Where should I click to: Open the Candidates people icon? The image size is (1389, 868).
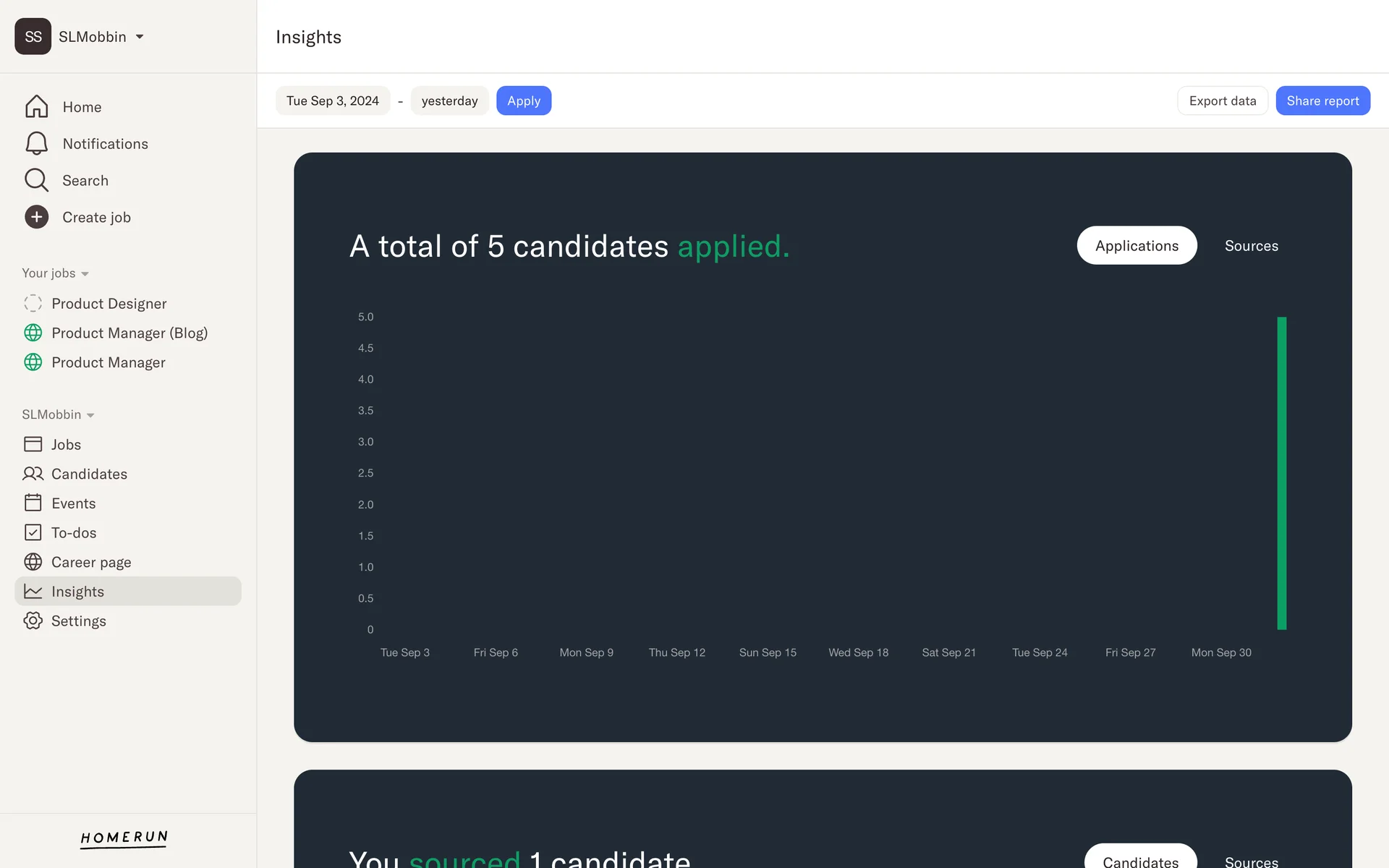coord(33,474)
